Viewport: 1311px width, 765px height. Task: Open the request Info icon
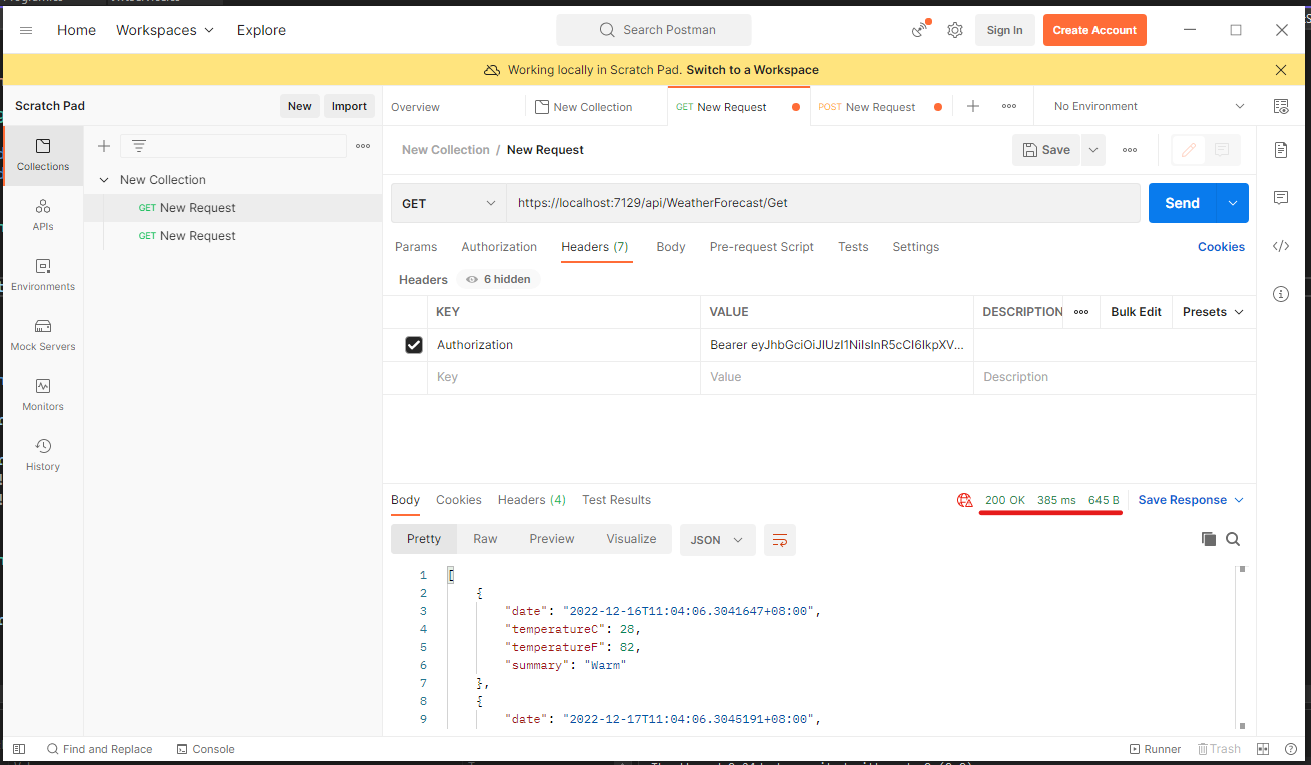[1281, 294]
